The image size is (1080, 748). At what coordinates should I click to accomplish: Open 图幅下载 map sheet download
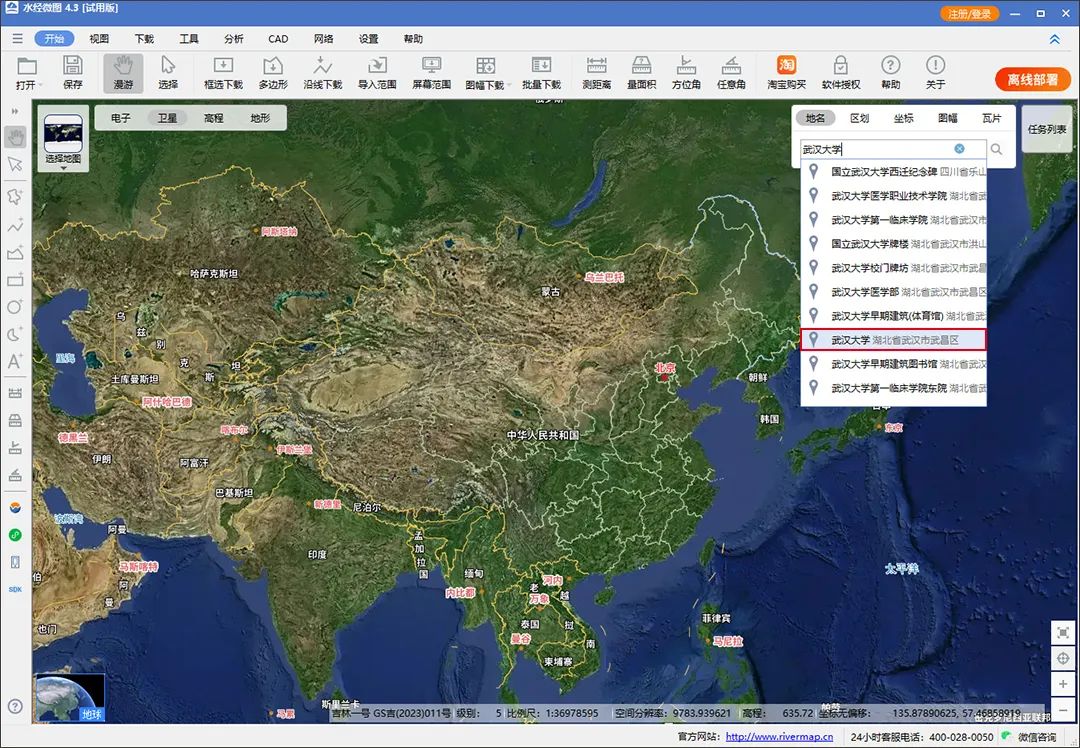[x=486, y=72]
